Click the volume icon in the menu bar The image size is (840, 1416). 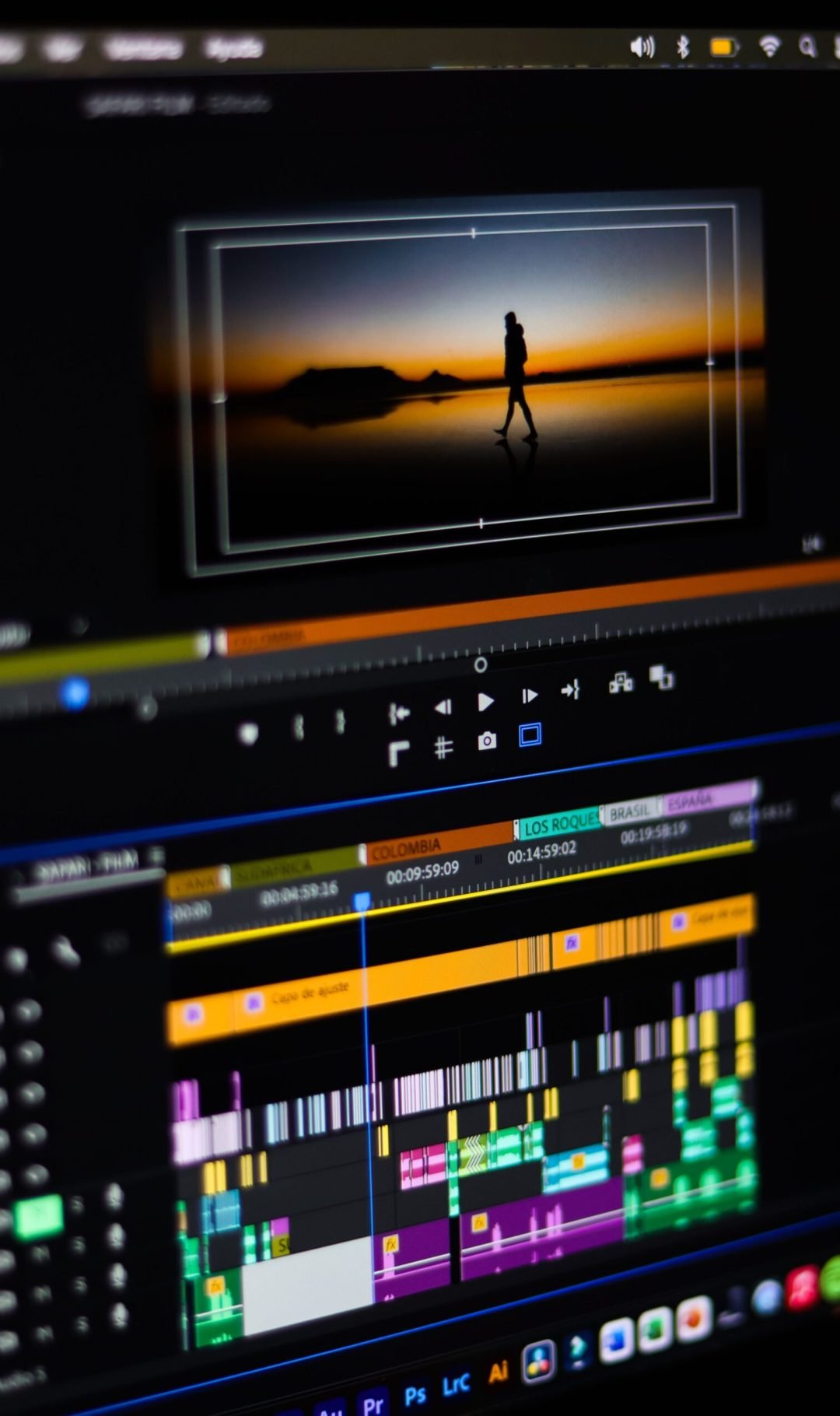[x=642, y=47]
